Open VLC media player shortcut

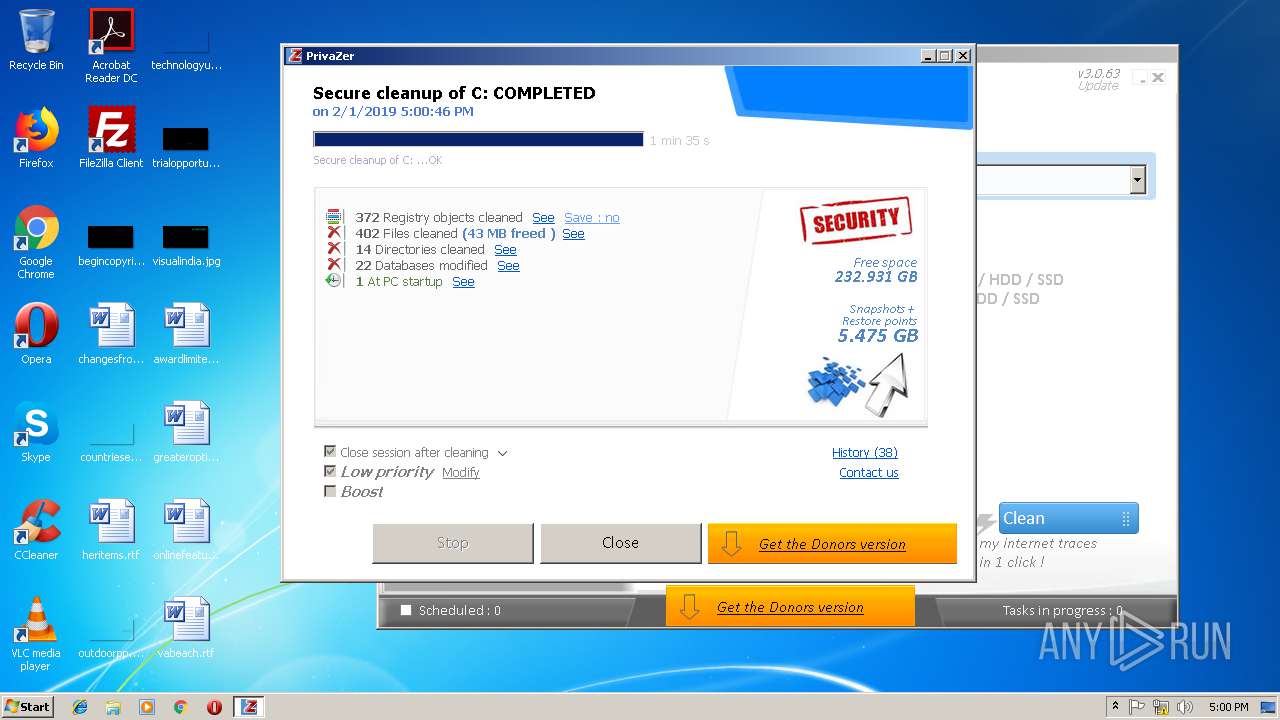tap(36, 634)
